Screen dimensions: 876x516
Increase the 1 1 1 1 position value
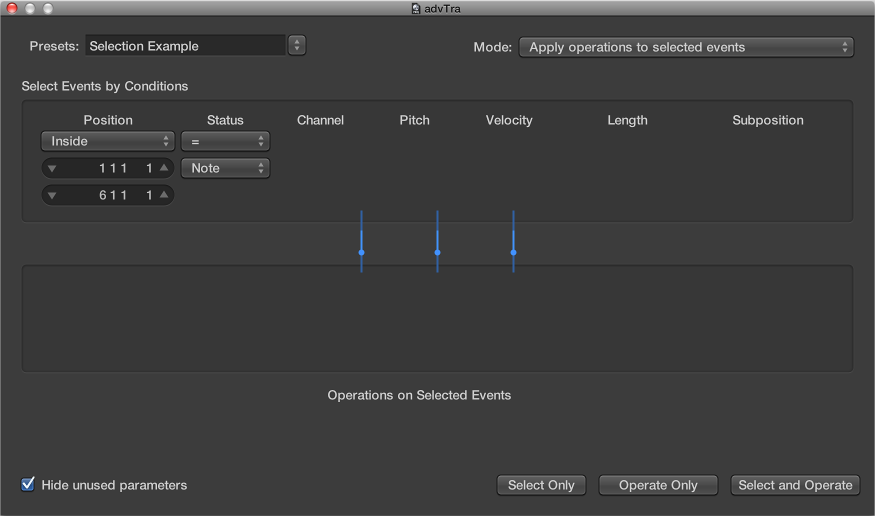click(x=164, y=168)
